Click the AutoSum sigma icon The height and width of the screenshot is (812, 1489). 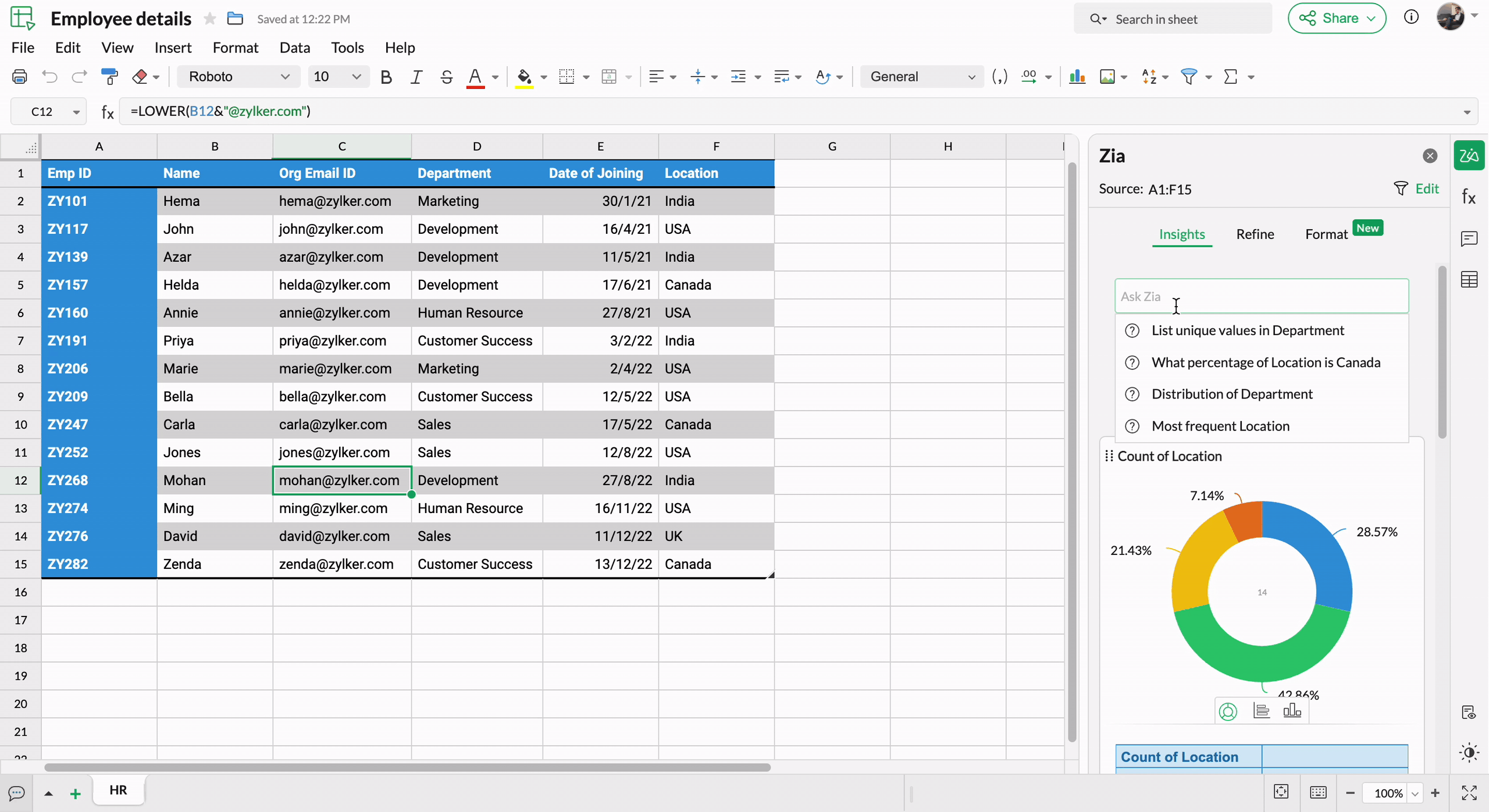coord(1231,77)
